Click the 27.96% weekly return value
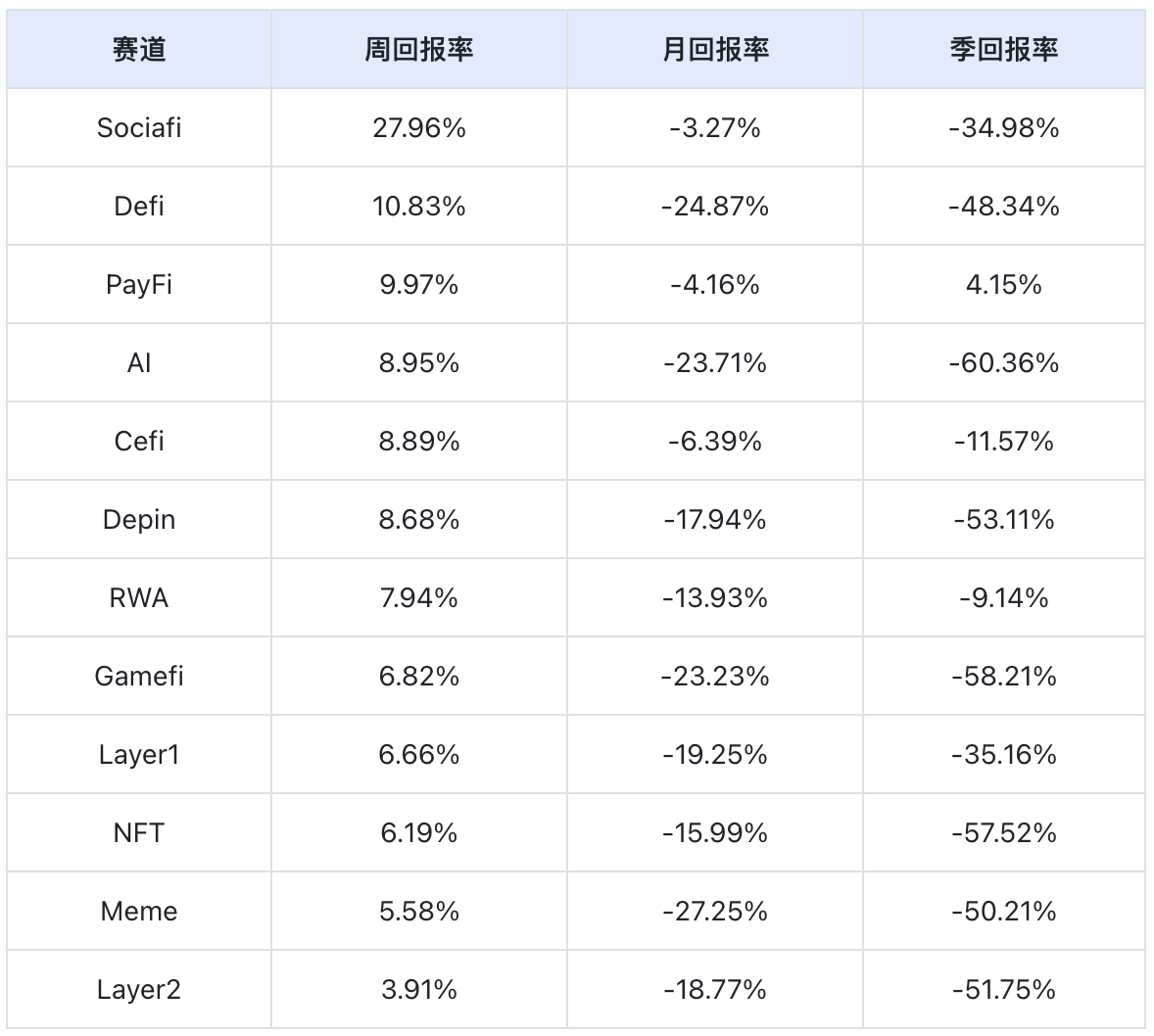Viewport: 1154px width, 1036px height. point(418,128)
